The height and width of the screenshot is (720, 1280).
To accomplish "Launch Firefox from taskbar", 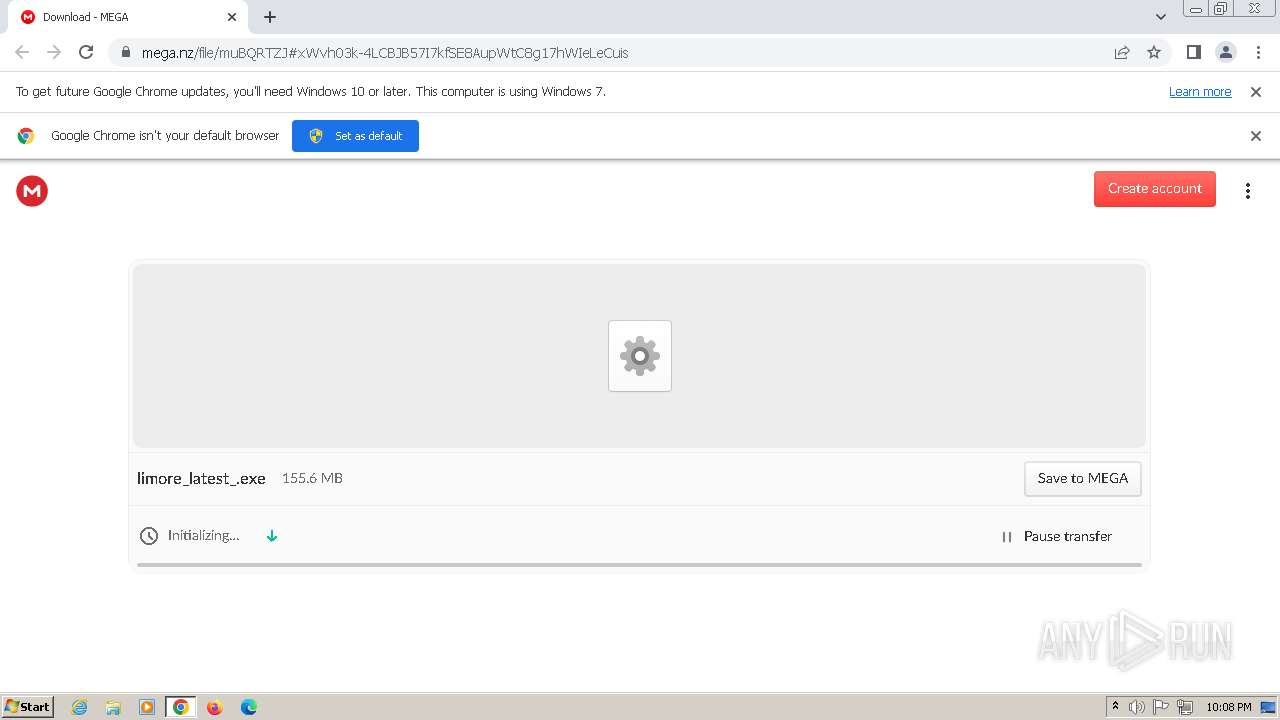I will 214,707.
